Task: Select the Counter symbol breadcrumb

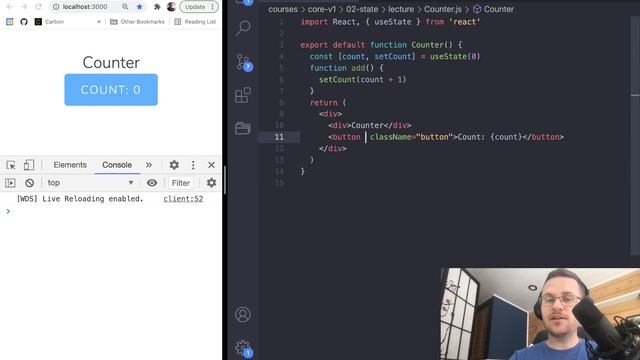Action: (493, 9)
